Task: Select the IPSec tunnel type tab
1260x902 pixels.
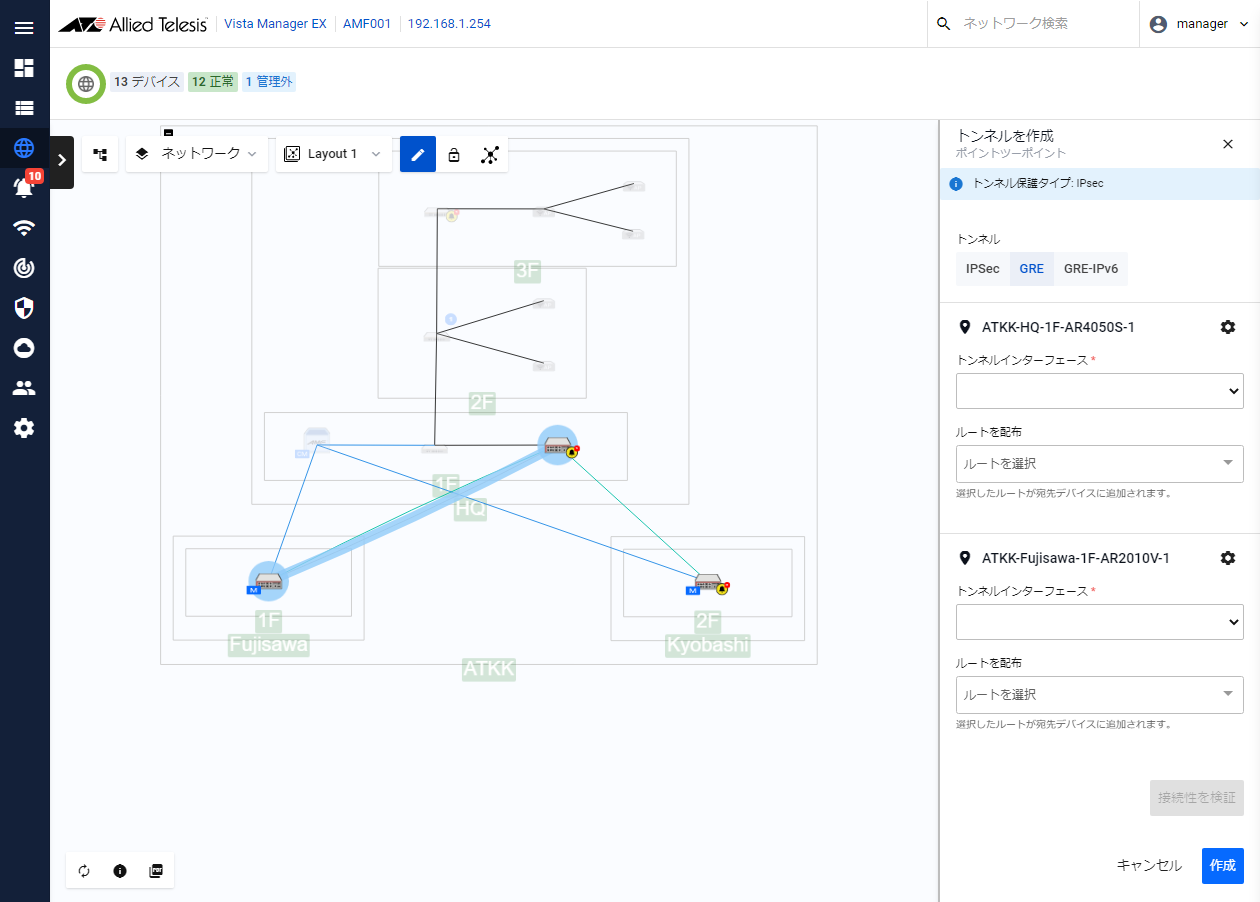Action: pyautogui.click(x=982, y=269)
